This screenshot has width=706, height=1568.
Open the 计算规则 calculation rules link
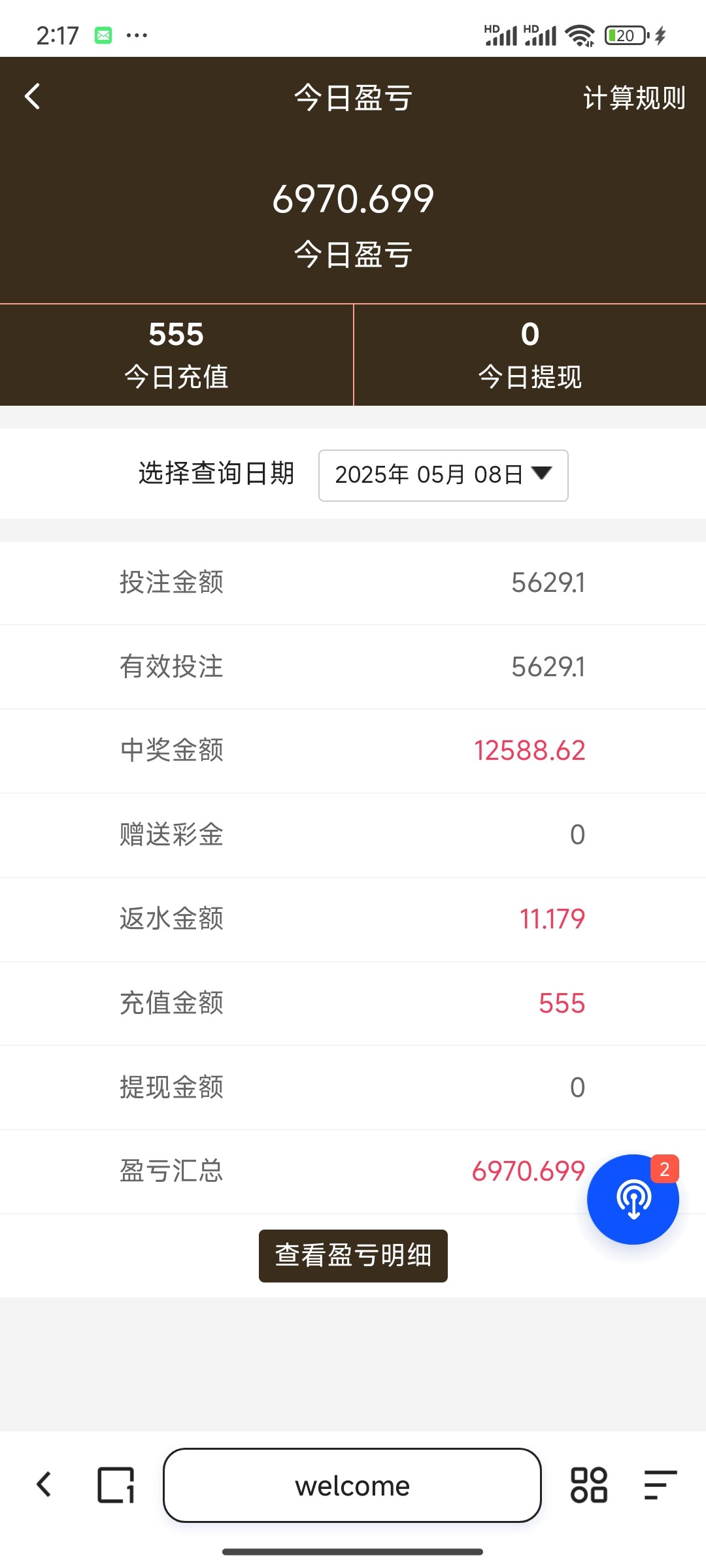point(633,98)
